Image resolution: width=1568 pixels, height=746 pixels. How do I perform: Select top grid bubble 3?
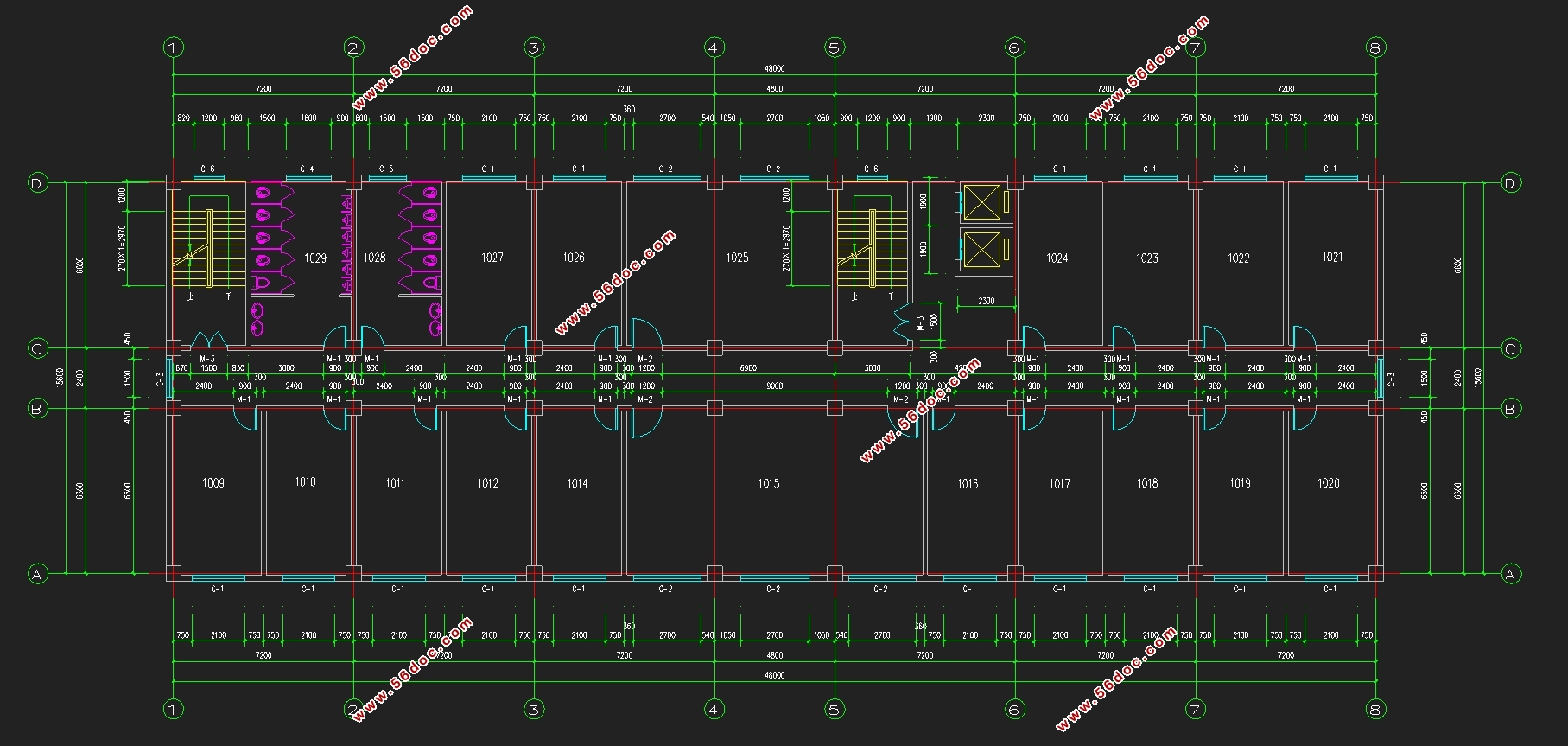click(x=533, y=48)
